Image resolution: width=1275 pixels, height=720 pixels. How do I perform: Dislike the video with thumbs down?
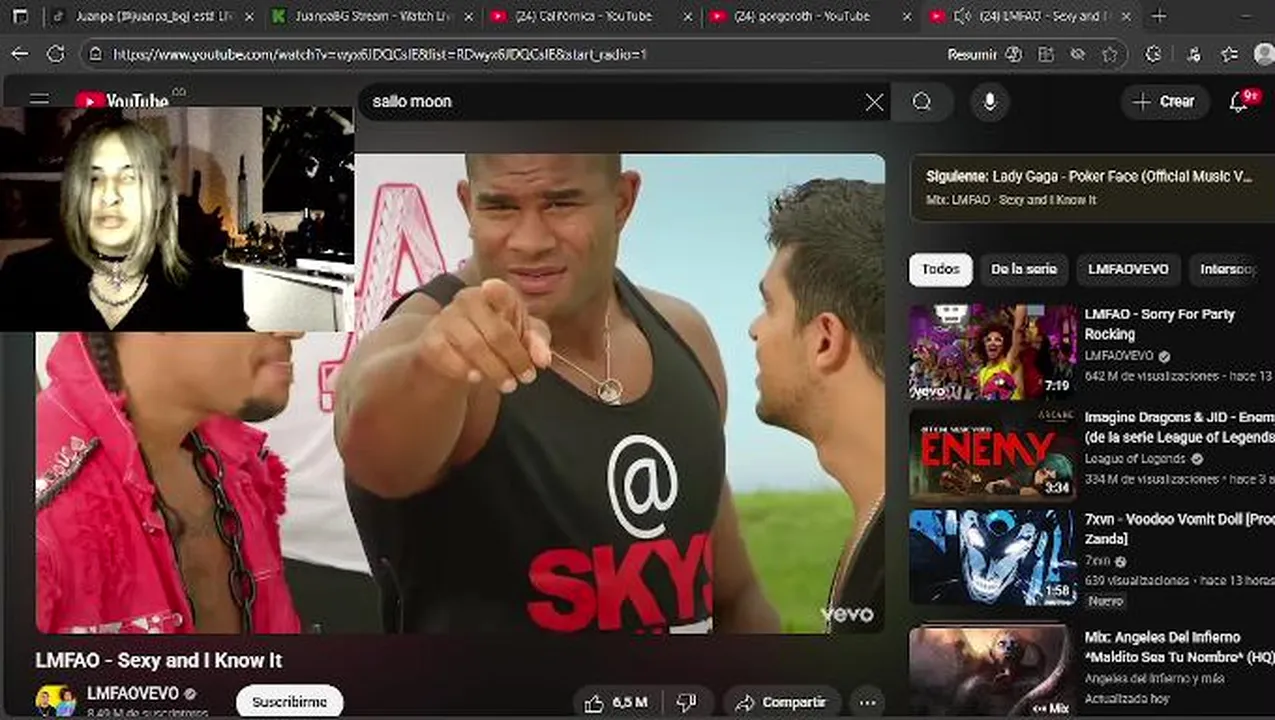686,703
